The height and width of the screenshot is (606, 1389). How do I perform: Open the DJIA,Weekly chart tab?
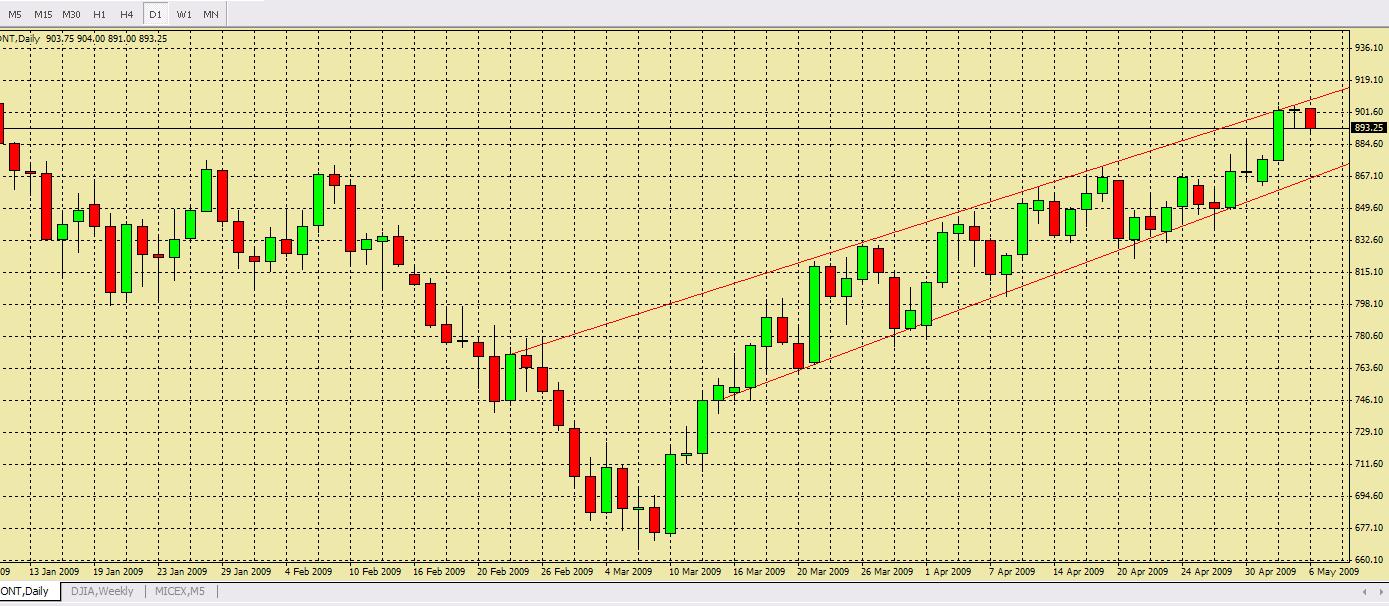click(x=101, y=591)
